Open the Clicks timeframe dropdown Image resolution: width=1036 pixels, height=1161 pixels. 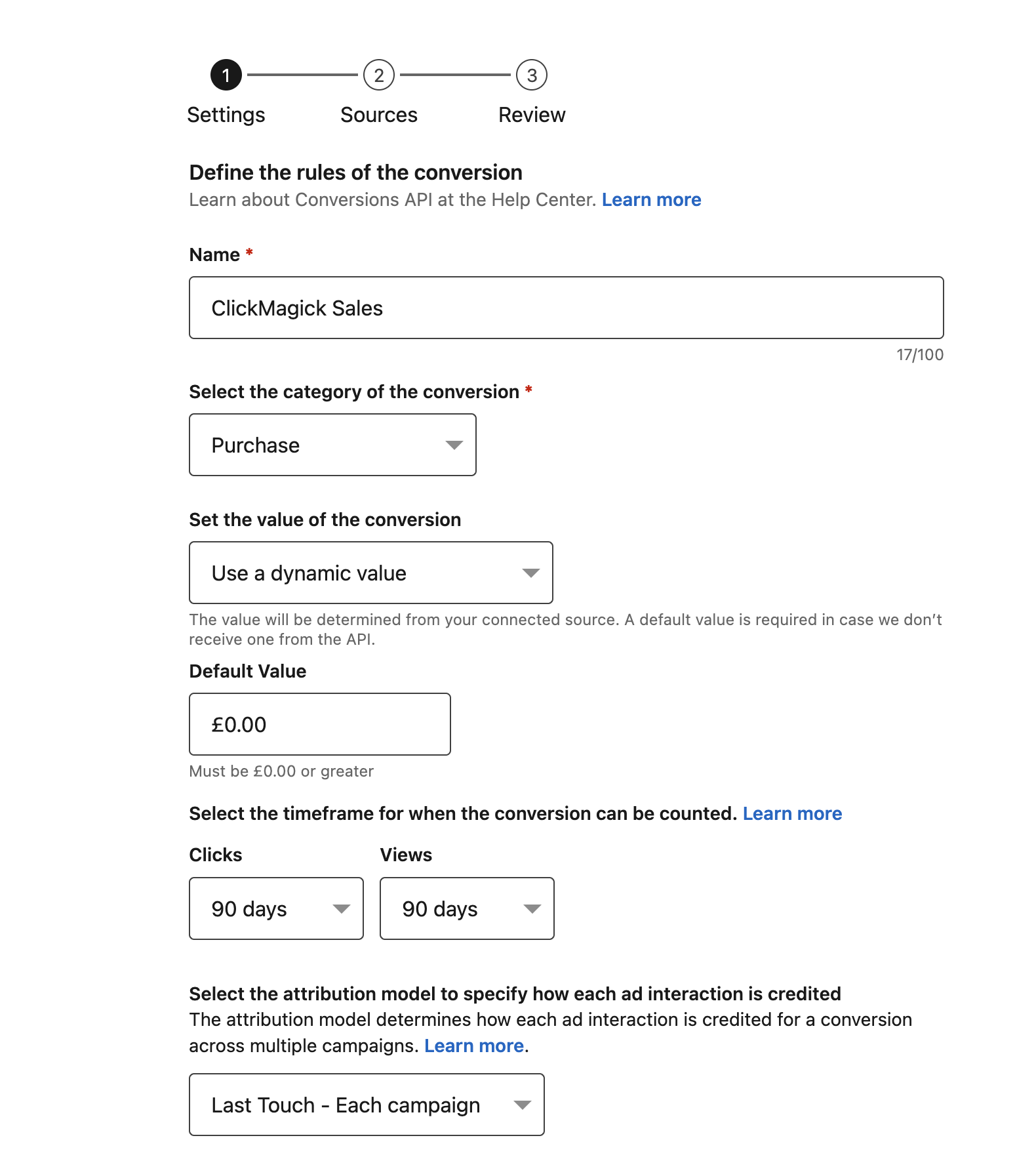(x=275, y=909)
